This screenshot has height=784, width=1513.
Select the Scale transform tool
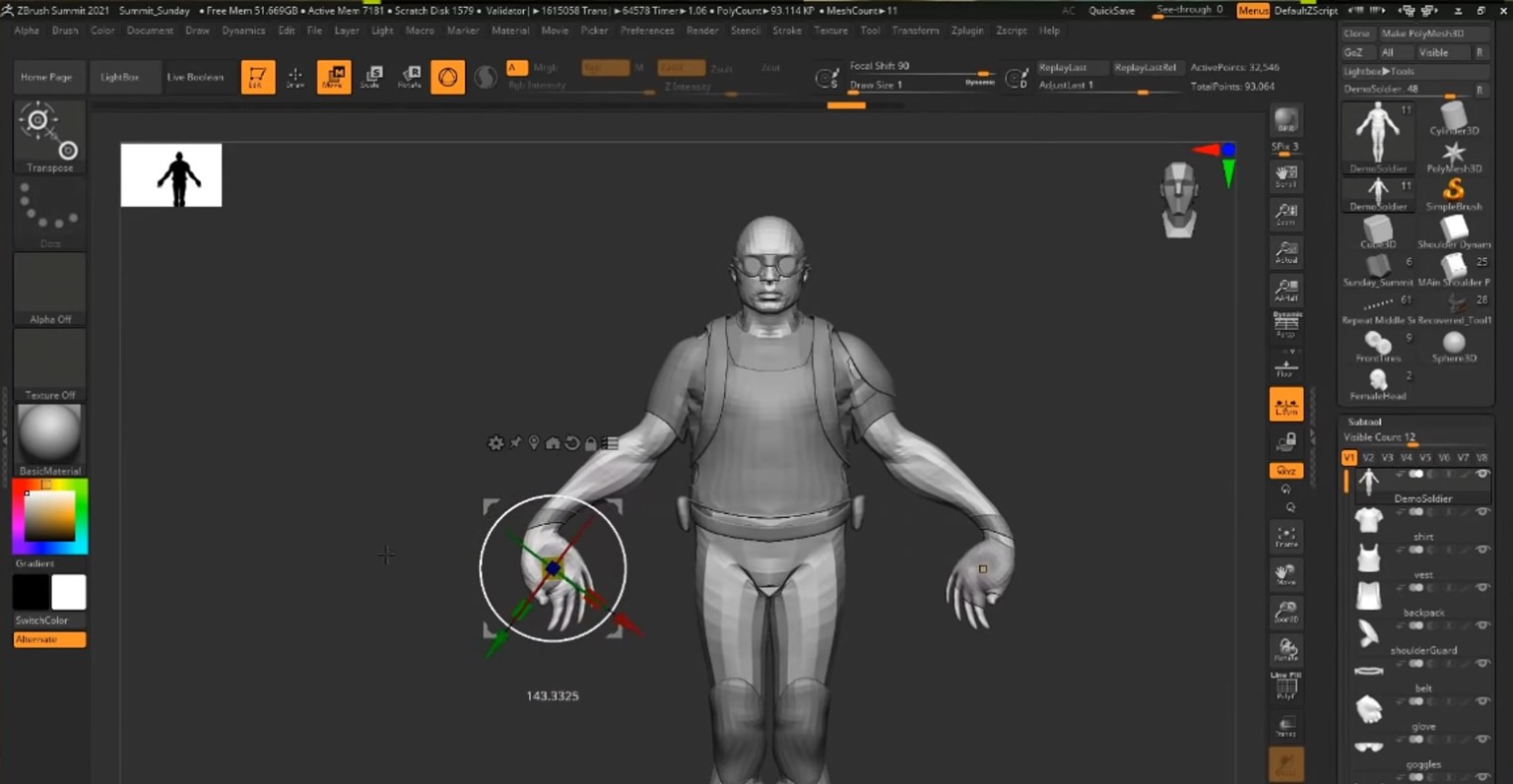[371, 77]
